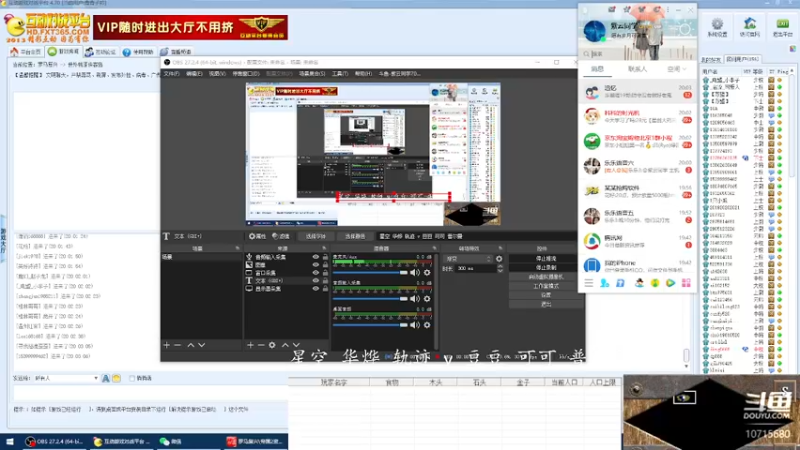Screen dimensions: 800x450
Task: Open scene transition properties gear
Action: coord(499,259)
